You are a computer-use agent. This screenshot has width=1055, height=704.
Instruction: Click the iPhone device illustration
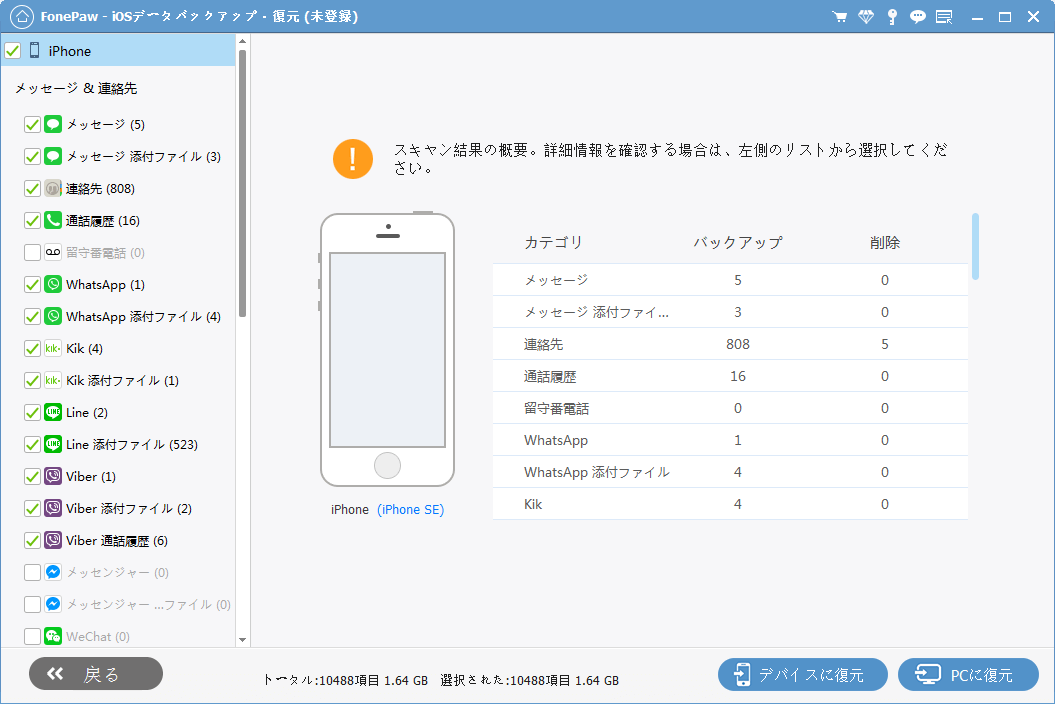387,349
